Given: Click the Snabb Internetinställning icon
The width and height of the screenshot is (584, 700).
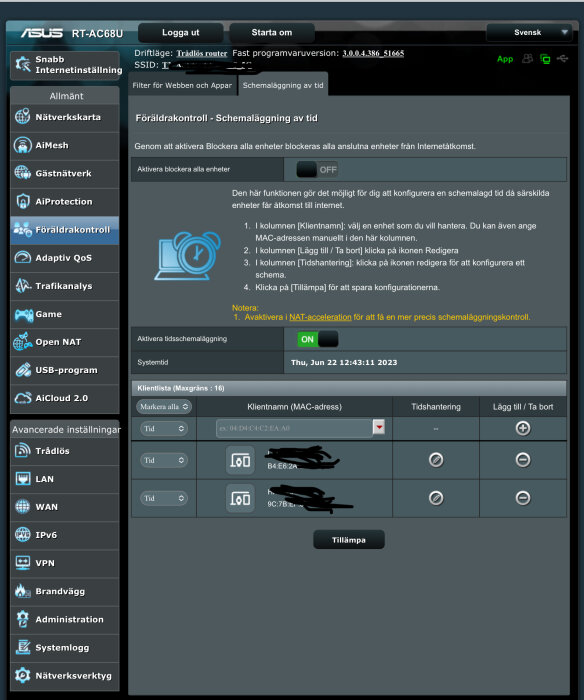Looking at the screenshot, I should coord(23,65).
